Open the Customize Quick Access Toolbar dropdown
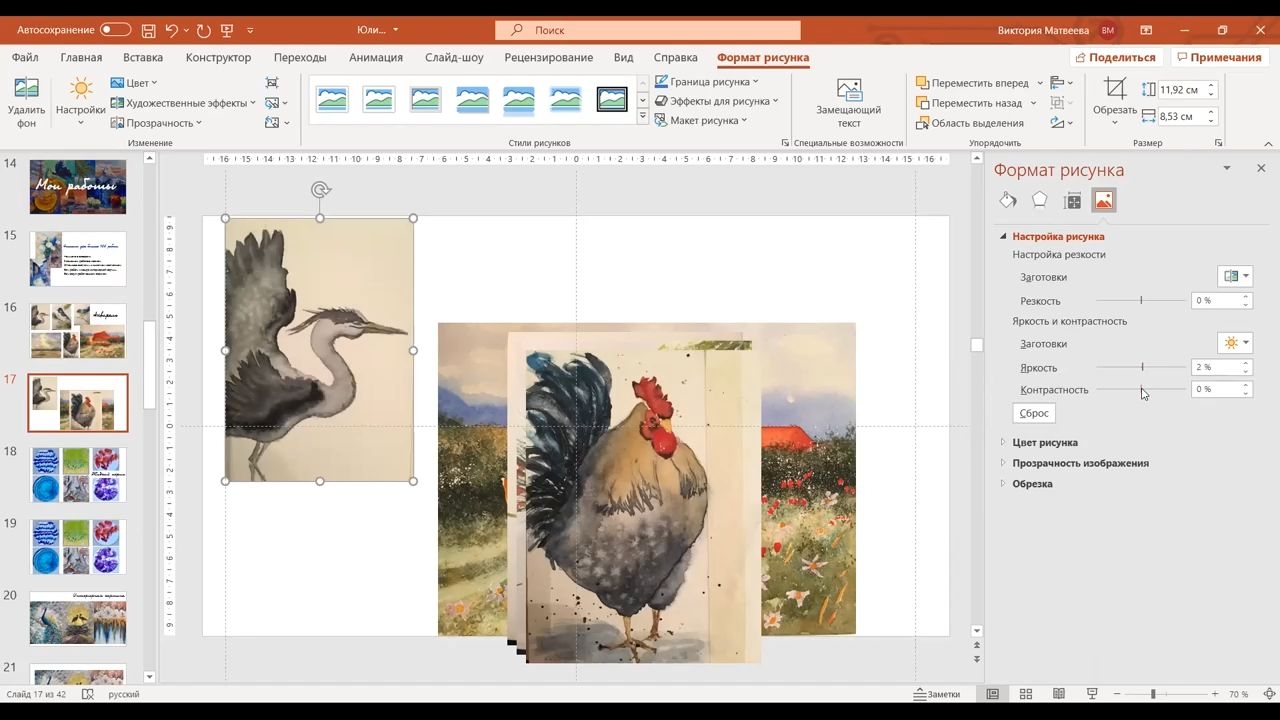The image size is (1280, 720). [x=250, y=30]
